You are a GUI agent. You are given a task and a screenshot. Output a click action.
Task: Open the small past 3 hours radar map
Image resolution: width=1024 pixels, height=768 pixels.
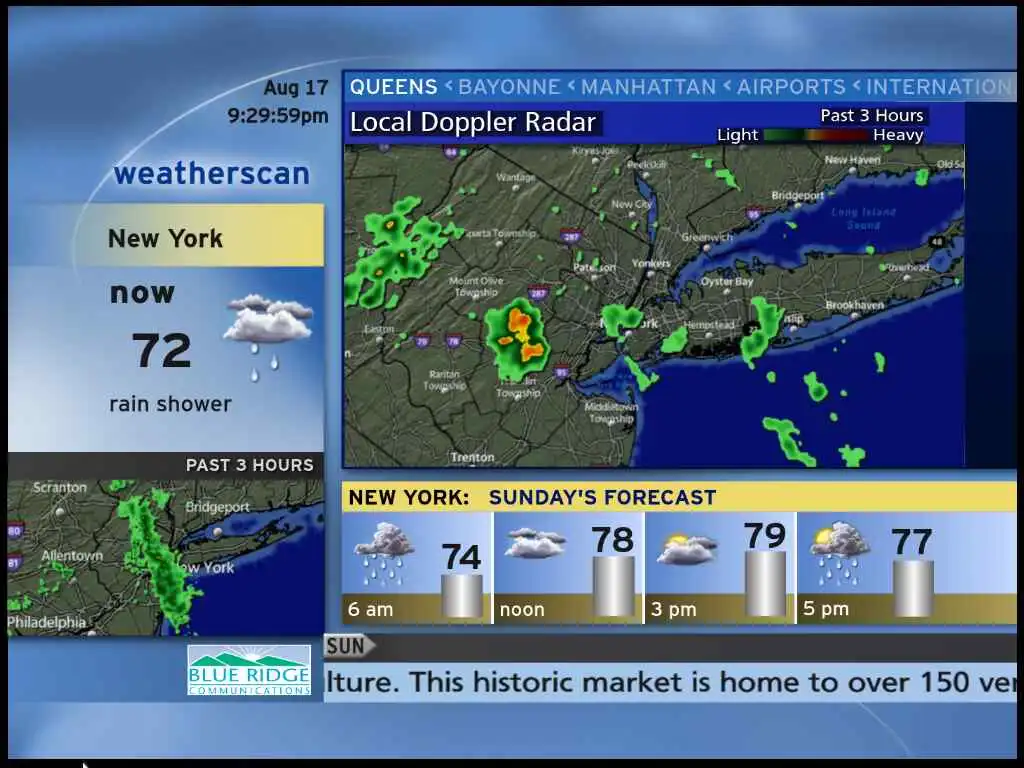166,558
